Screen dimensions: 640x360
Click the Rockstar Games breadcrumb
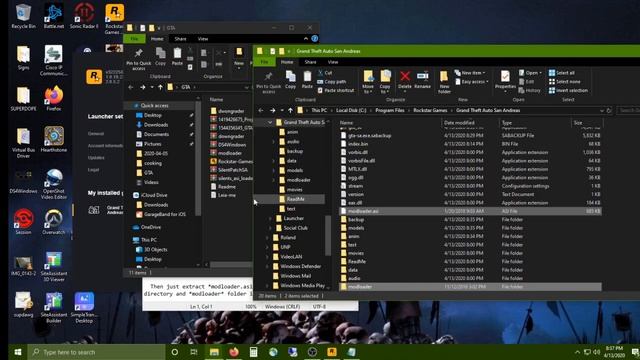(x=430, y=110)
